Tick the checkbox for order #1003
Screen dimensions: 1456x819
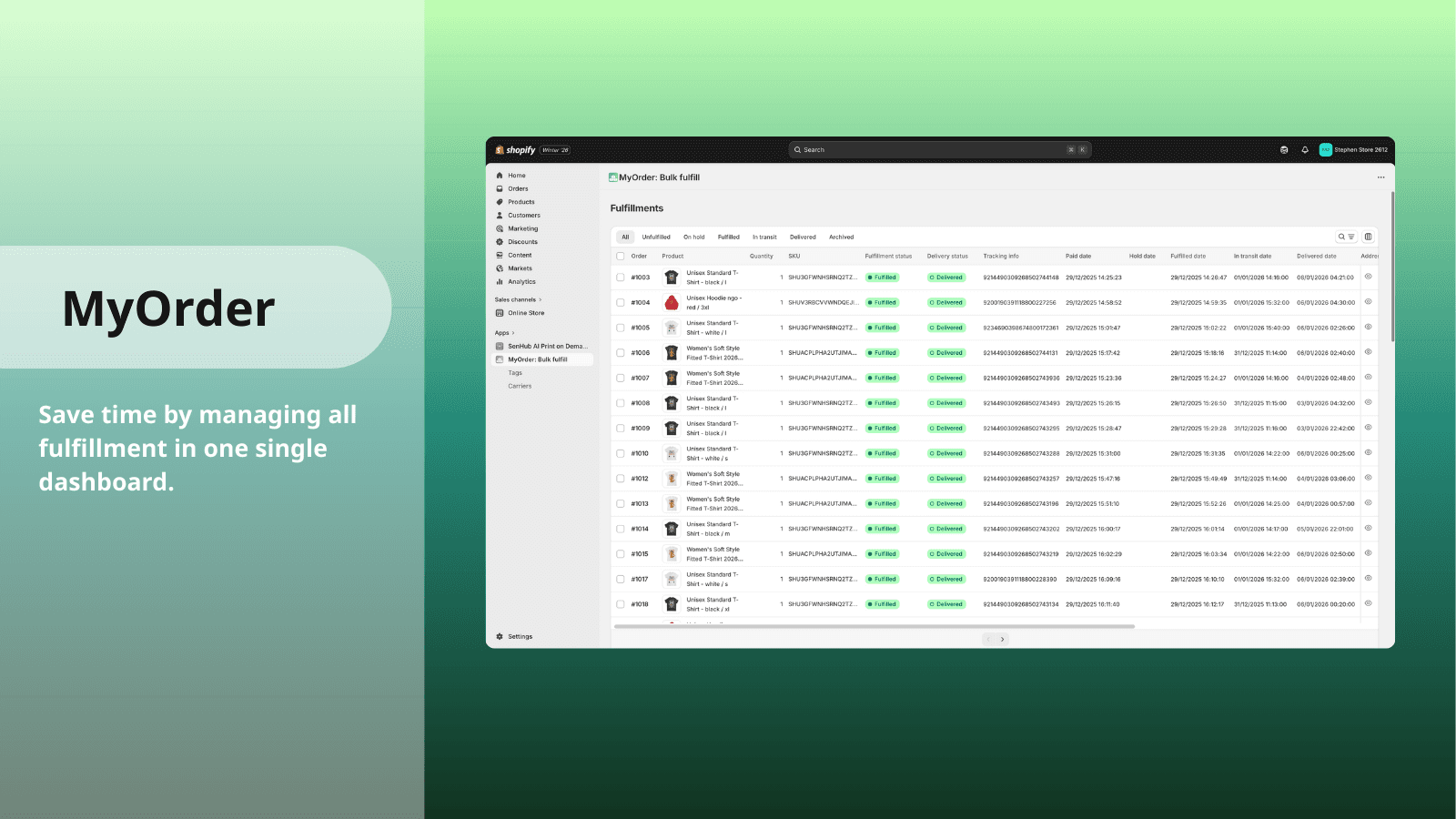[x=621, y=278]
